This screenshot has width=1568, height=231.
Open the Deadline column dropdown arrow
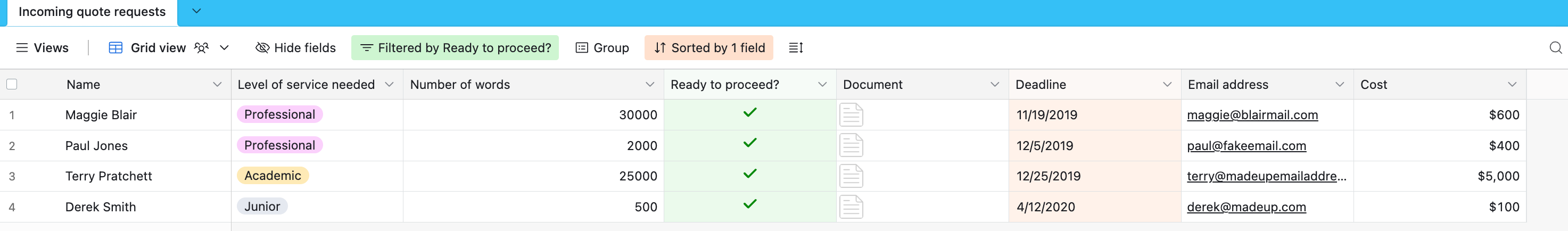click(x=1167, y=84)
